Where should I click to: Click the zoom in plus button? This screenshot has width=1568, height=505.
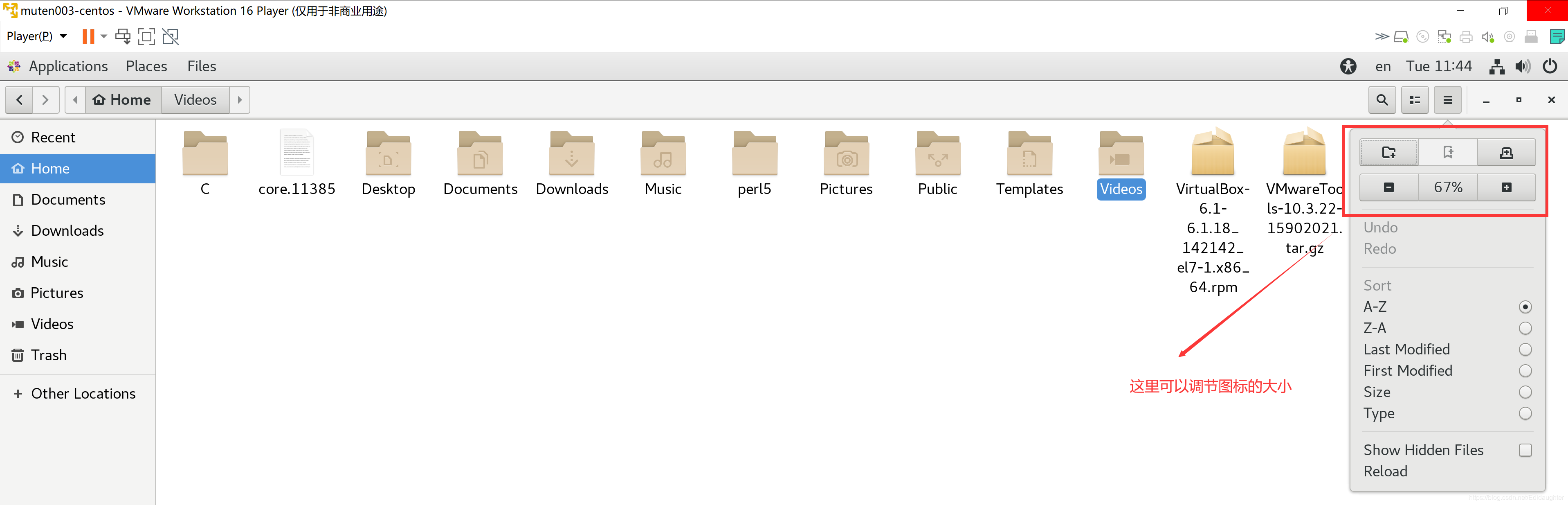point(1506,187)
